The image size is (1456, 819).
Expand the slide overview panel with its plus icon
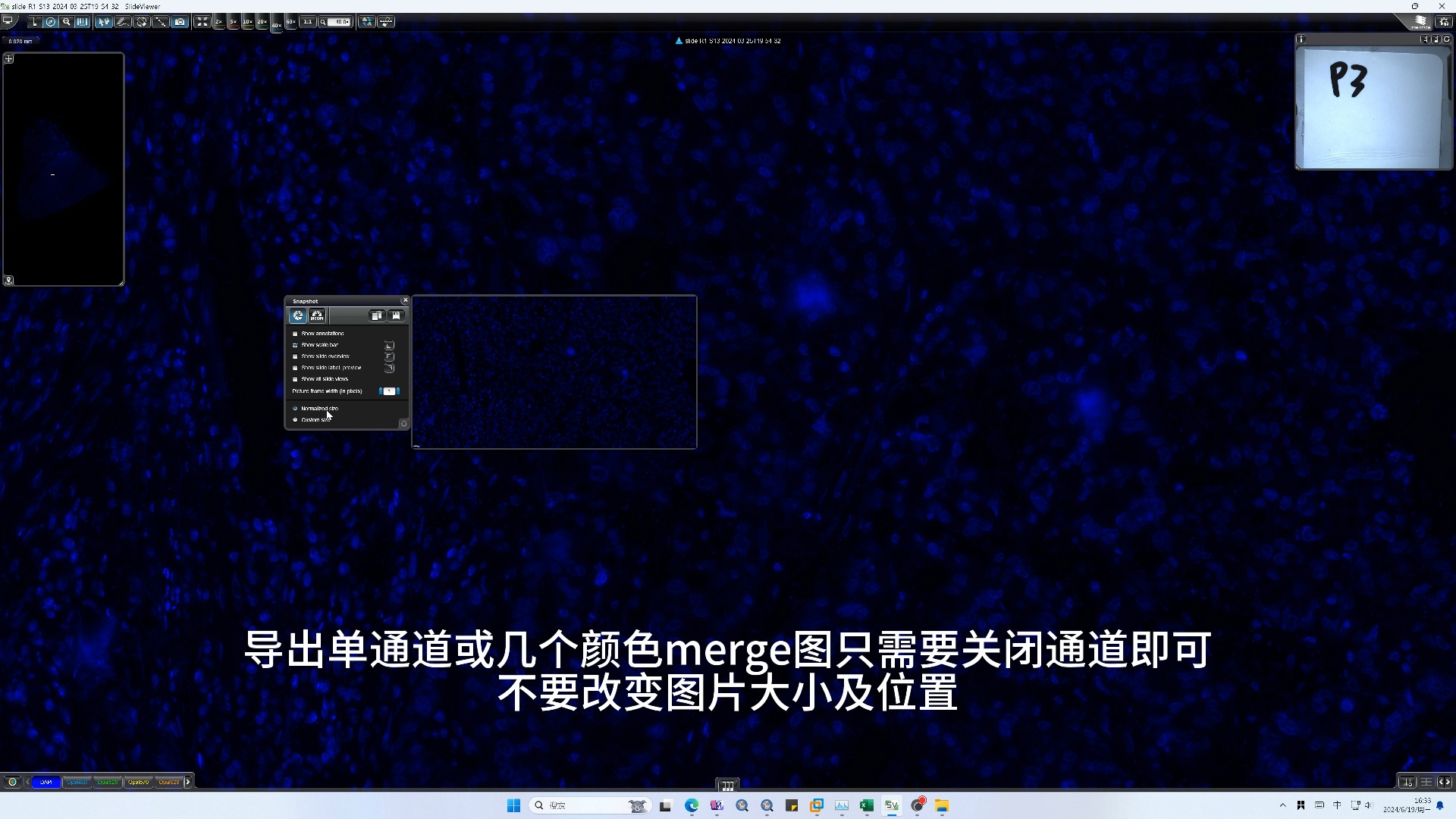tap(9, 58)
